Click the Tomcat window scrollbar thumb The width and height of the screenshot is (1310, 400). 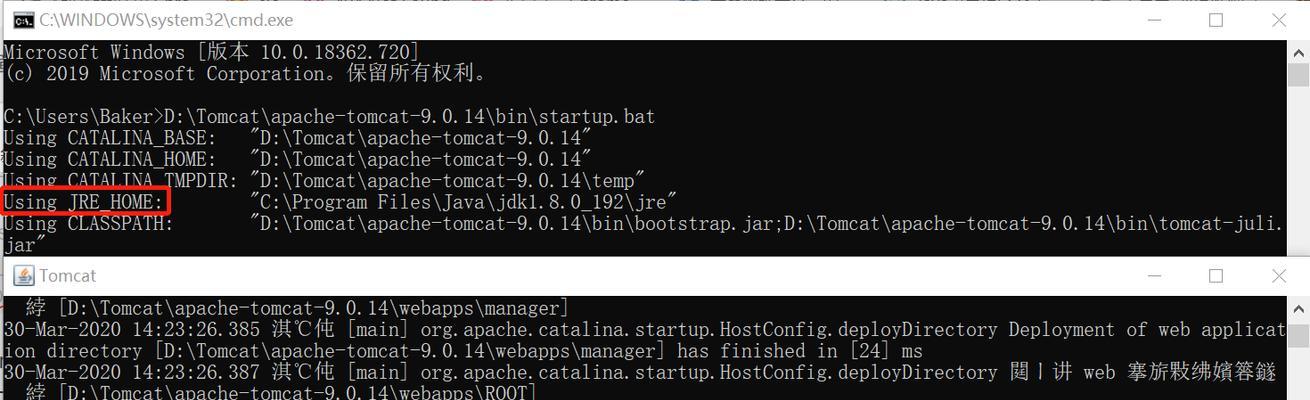pos(1299,336)
